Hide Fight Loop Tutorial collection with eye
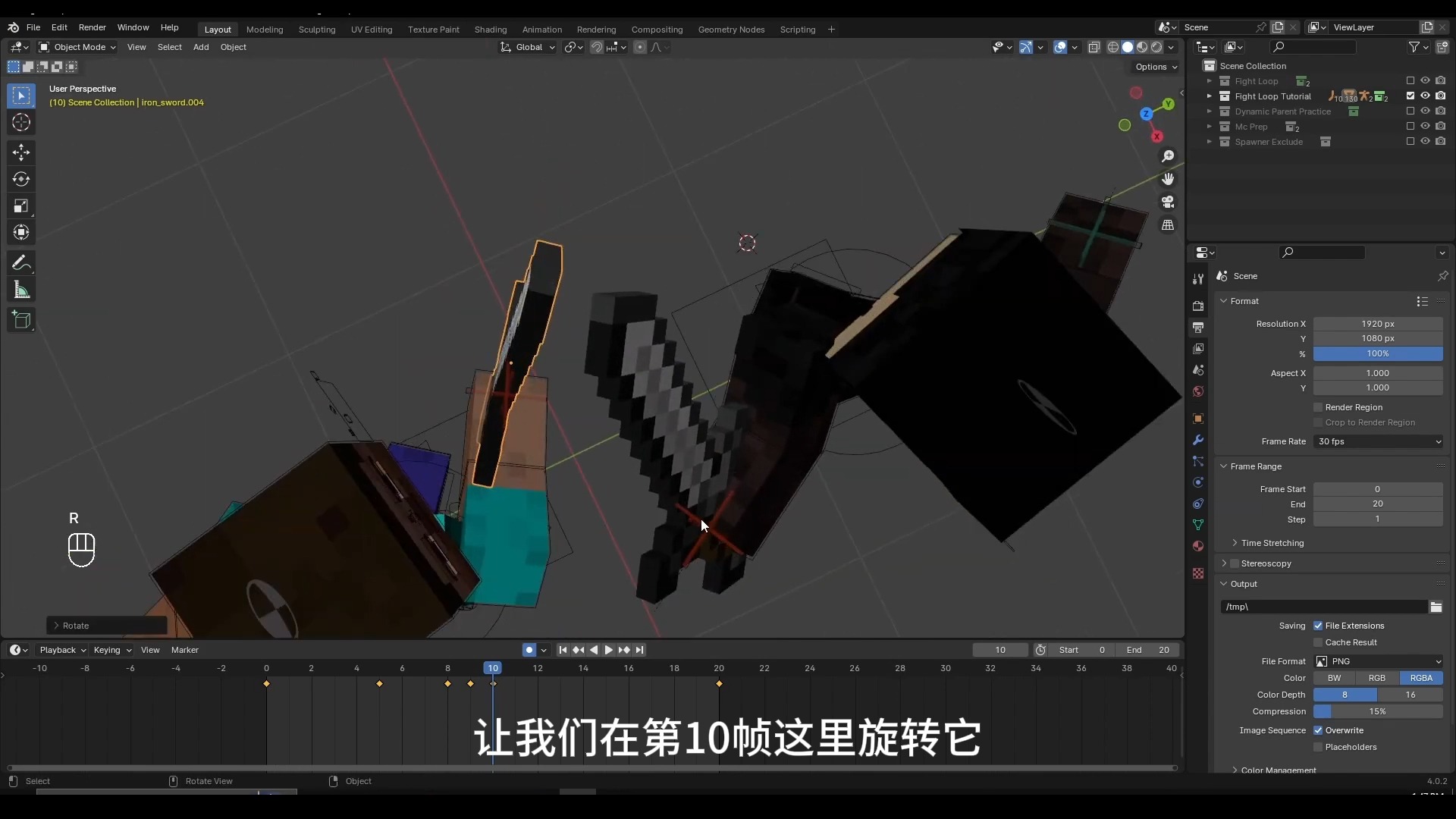This screenshot has width=1456, height=819. pyautogui.click(x=1425, y=96)
